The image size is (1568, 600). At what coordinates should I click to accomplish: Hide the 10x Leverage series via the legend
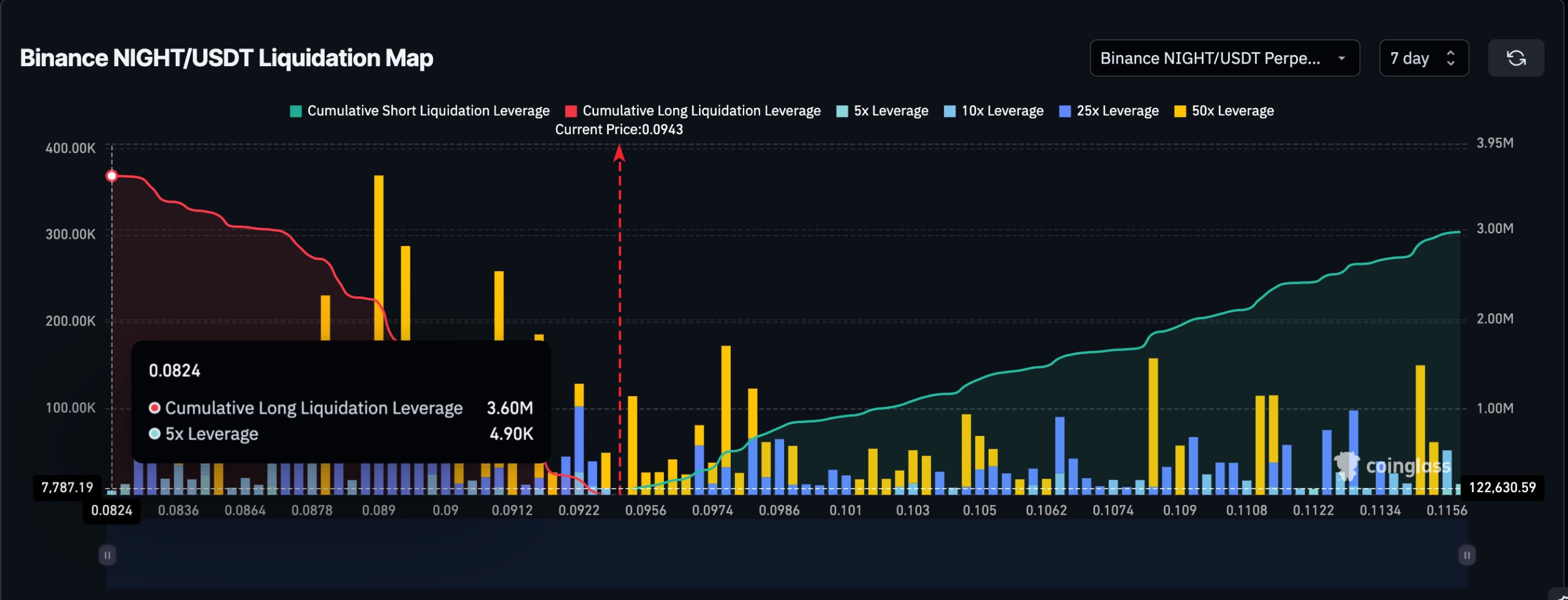click(x=994, y=111)
